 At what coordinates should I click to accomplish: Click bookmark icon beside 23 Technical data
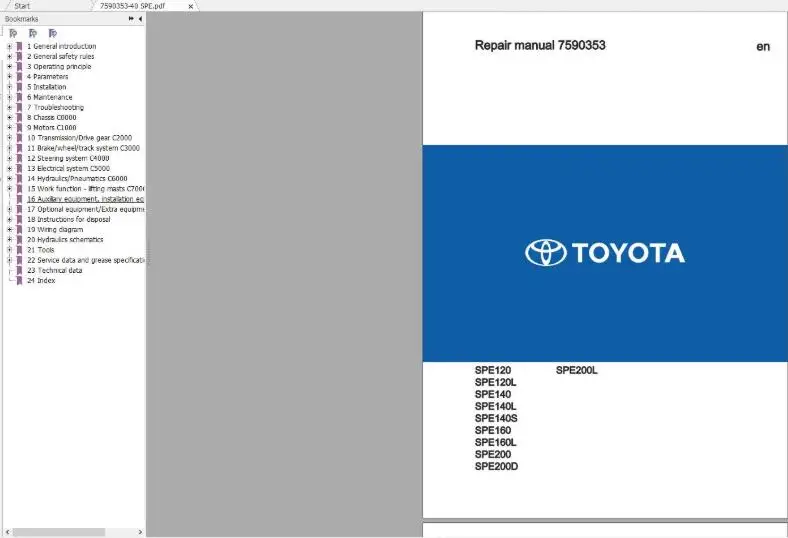[20, 270]
